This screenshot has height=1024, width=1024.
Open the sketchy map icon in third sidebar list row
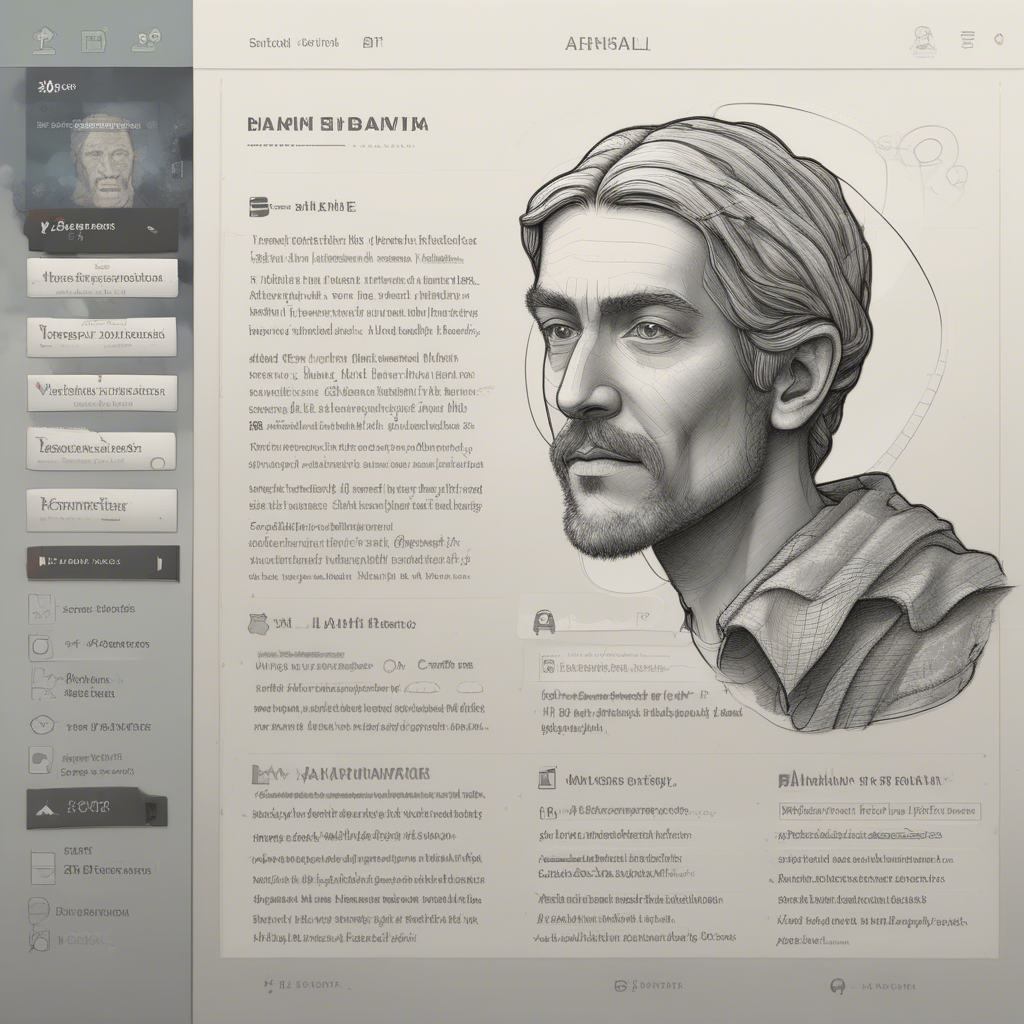[x=43, y=684]
